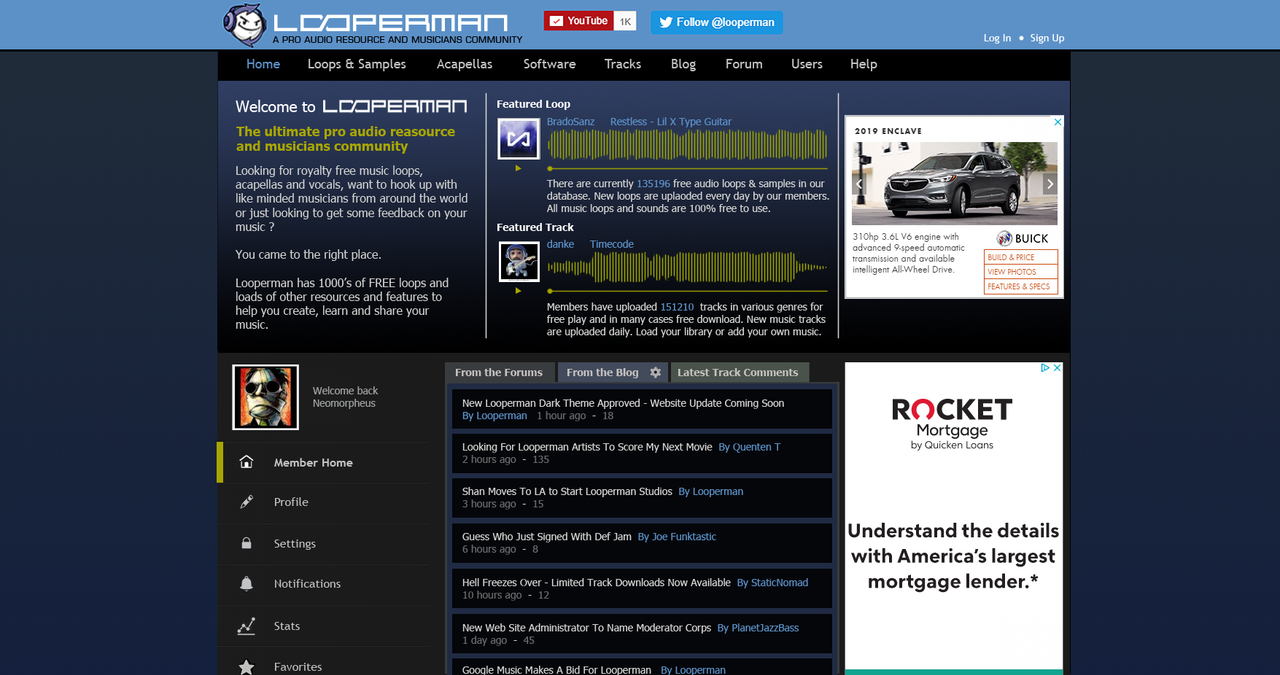Screen dimensions: 1280x675
Task: Open Notifications in sidebar
Action: point(325,584)
